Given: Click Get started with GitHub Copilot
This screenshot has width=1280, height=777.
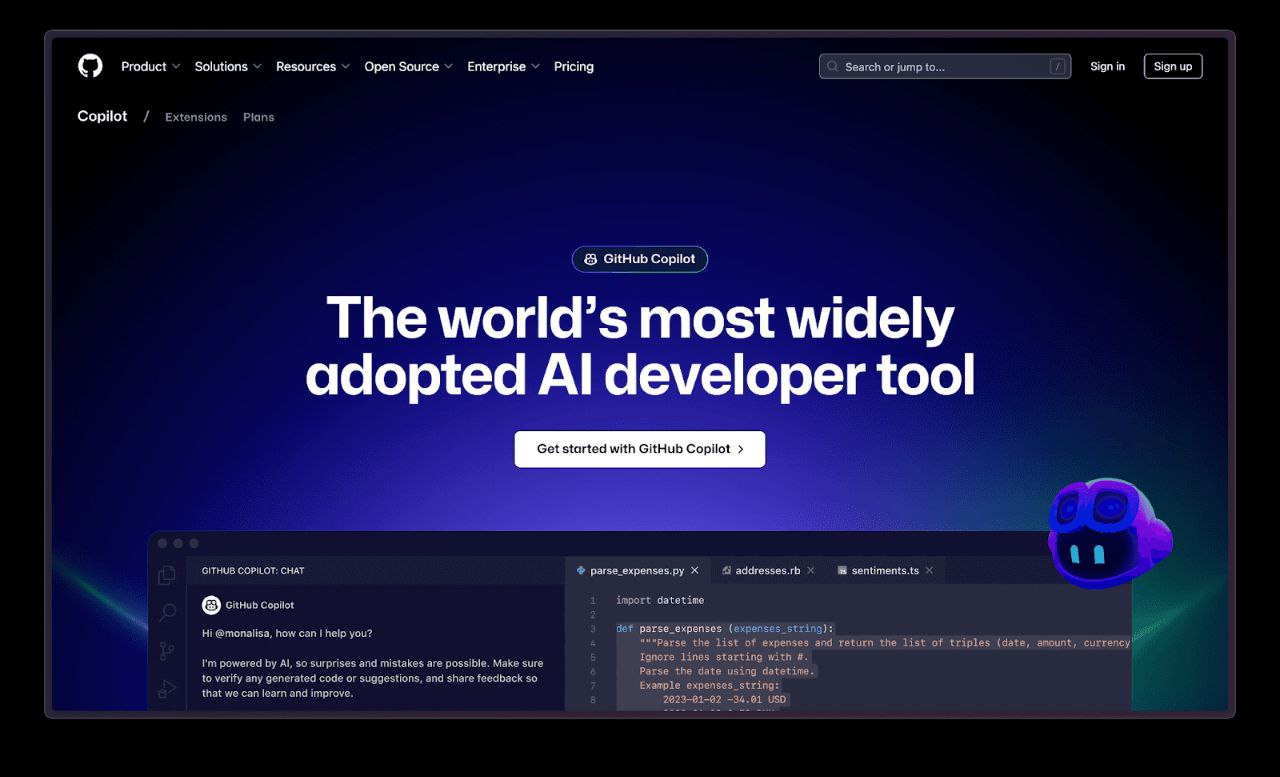Looking at the screenshot, I should click(640, 449).
